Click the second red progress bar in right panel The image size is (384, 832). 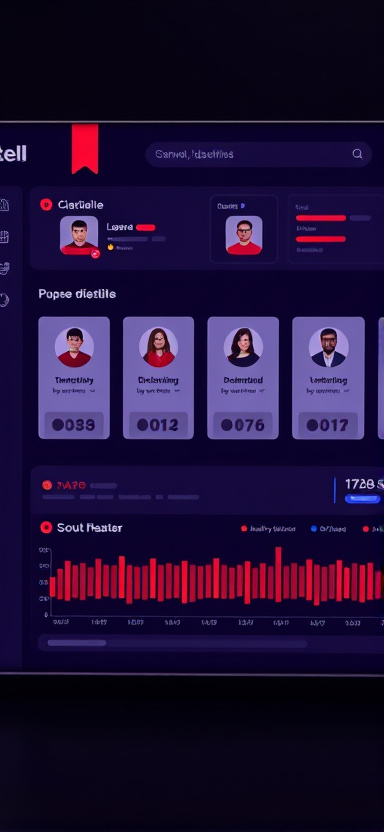click(x=321, y=239)
